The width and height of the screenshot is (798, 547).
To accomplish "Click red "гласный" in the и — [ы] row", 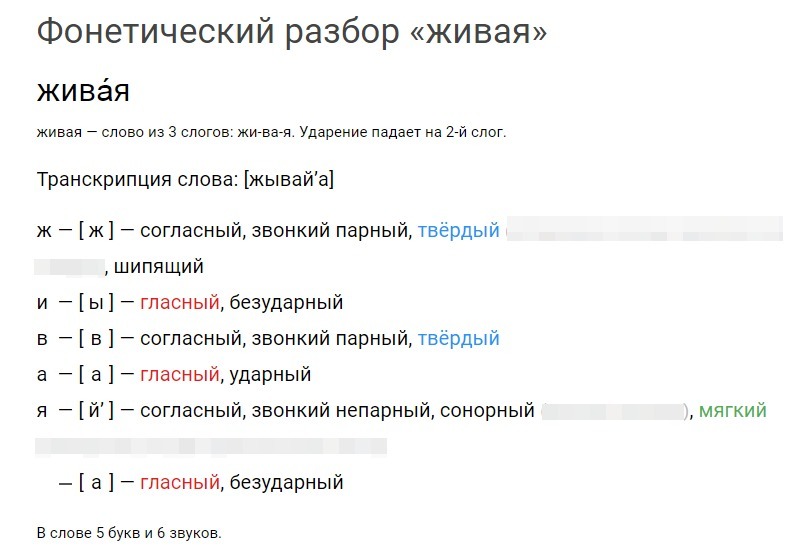I will point(180,302).
